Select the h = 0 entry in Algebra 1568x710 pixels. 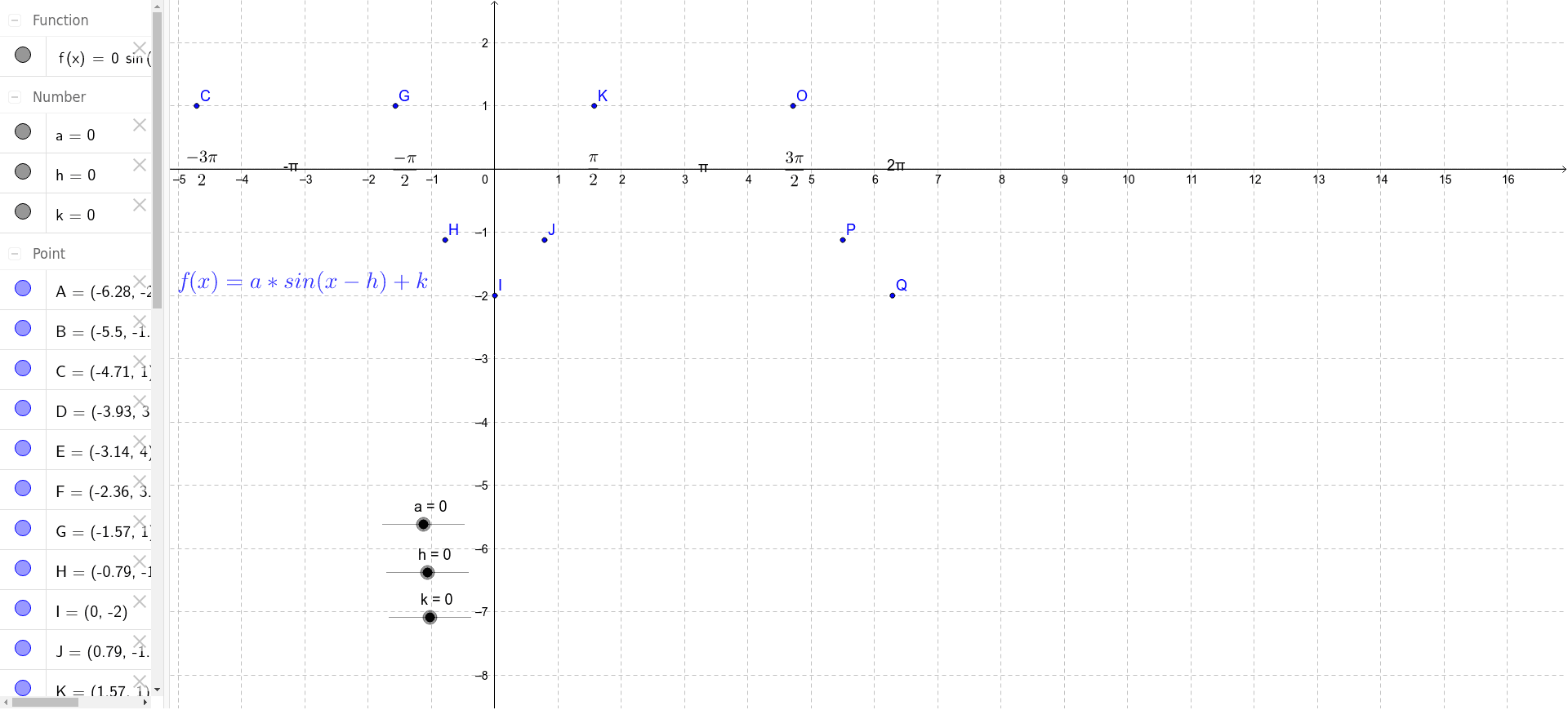tap(76, 173)
